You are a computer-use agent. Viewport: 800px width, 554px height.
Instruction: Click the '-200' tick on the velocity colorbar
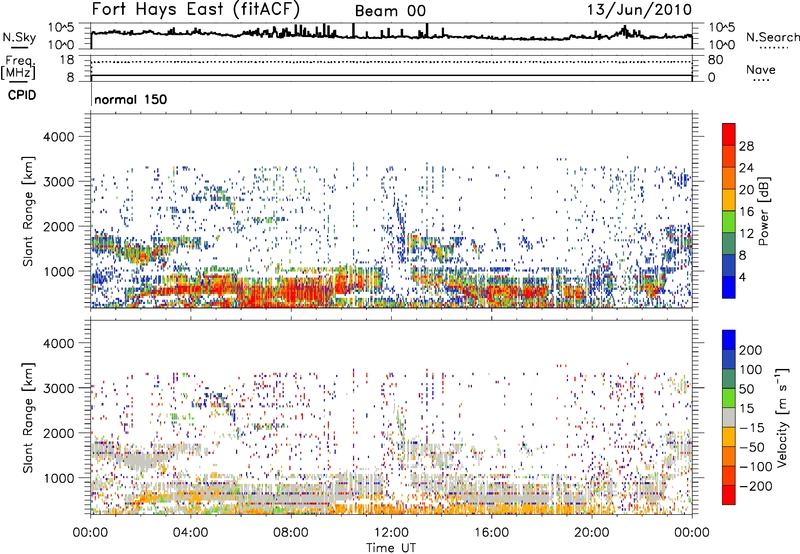point(756,486)
